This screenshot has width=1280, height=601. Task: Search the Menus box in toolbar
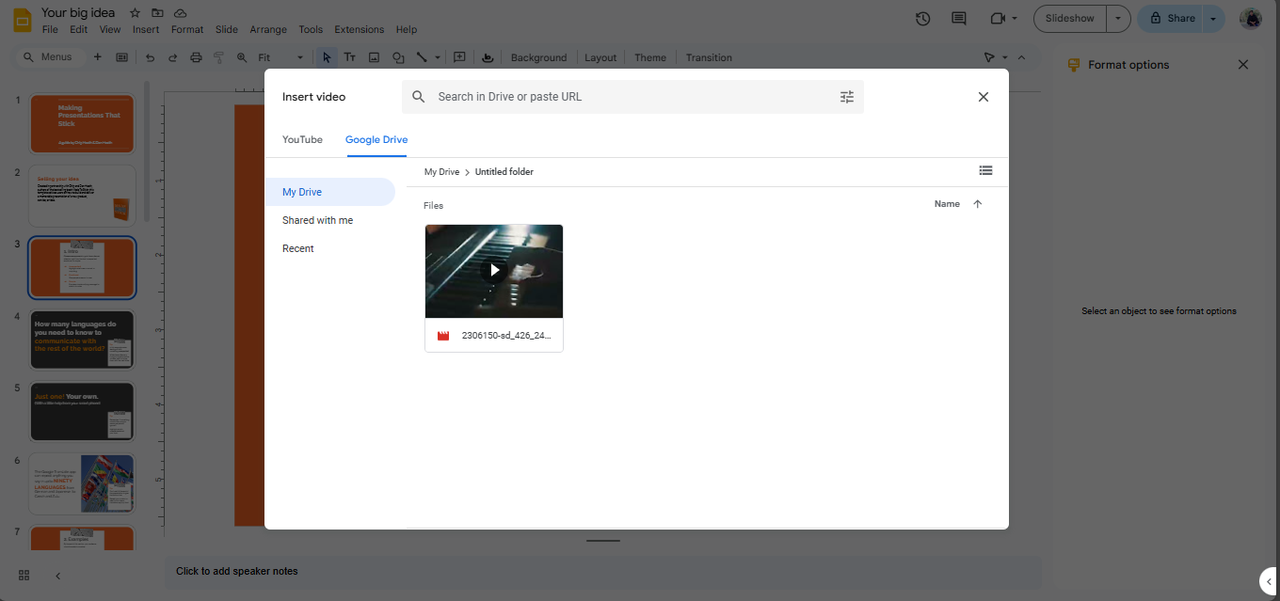point(50,57)
